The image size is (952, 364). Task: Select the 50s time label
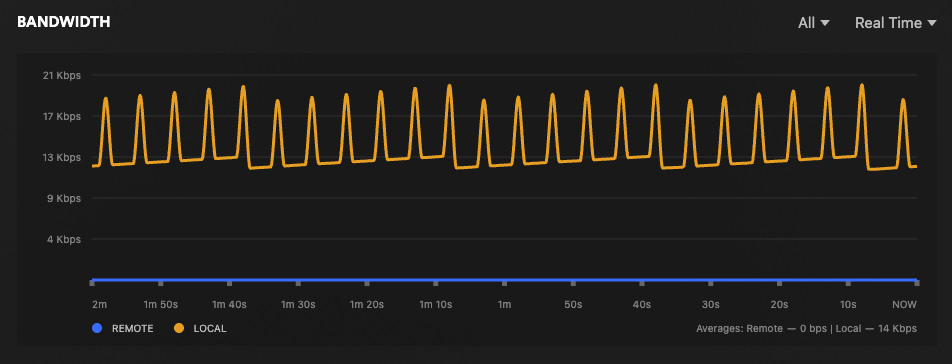[x=573, y=304]
